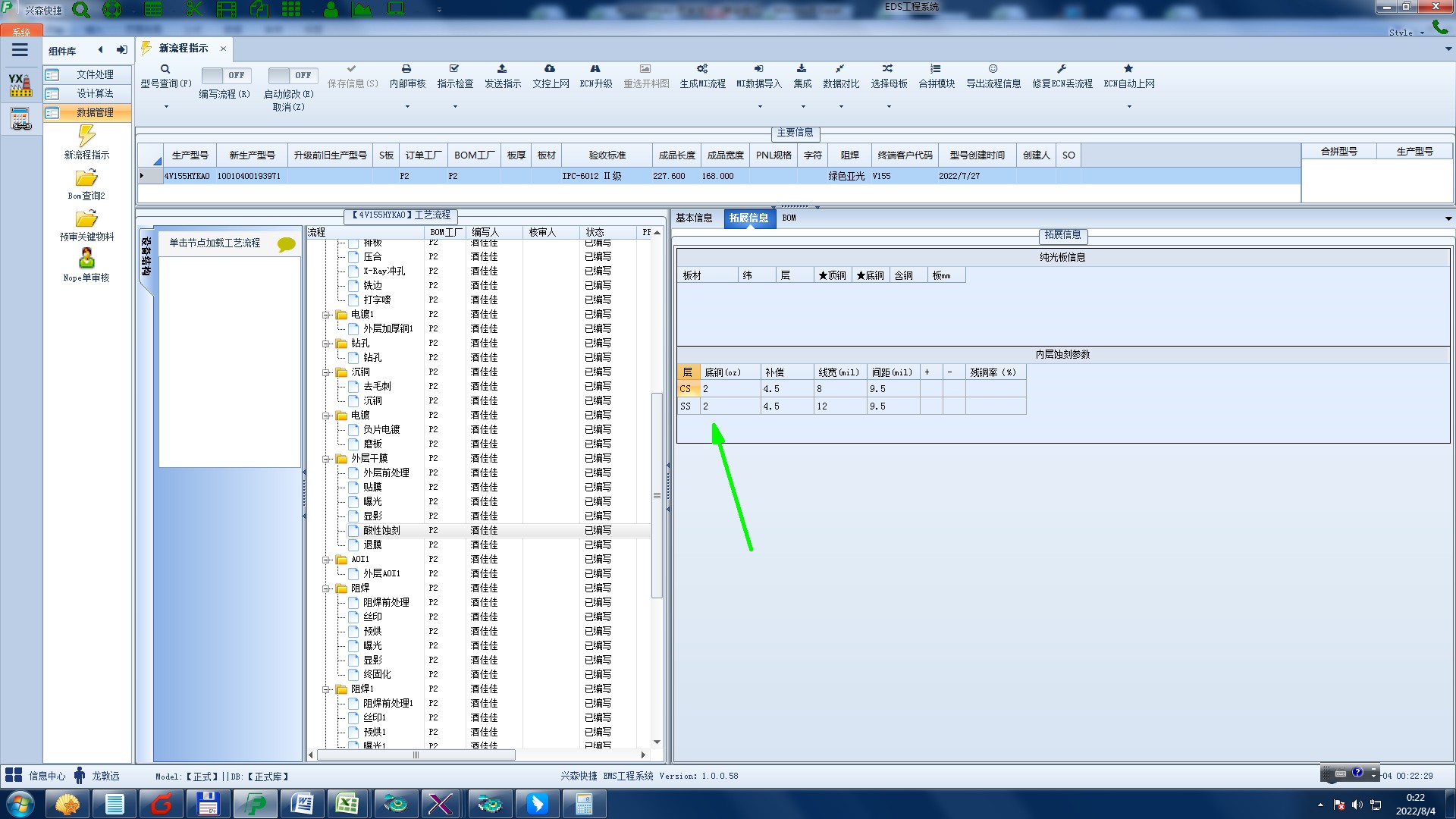
Task: Click the 生成MI流程 gears icon
Action: [702, 69]
